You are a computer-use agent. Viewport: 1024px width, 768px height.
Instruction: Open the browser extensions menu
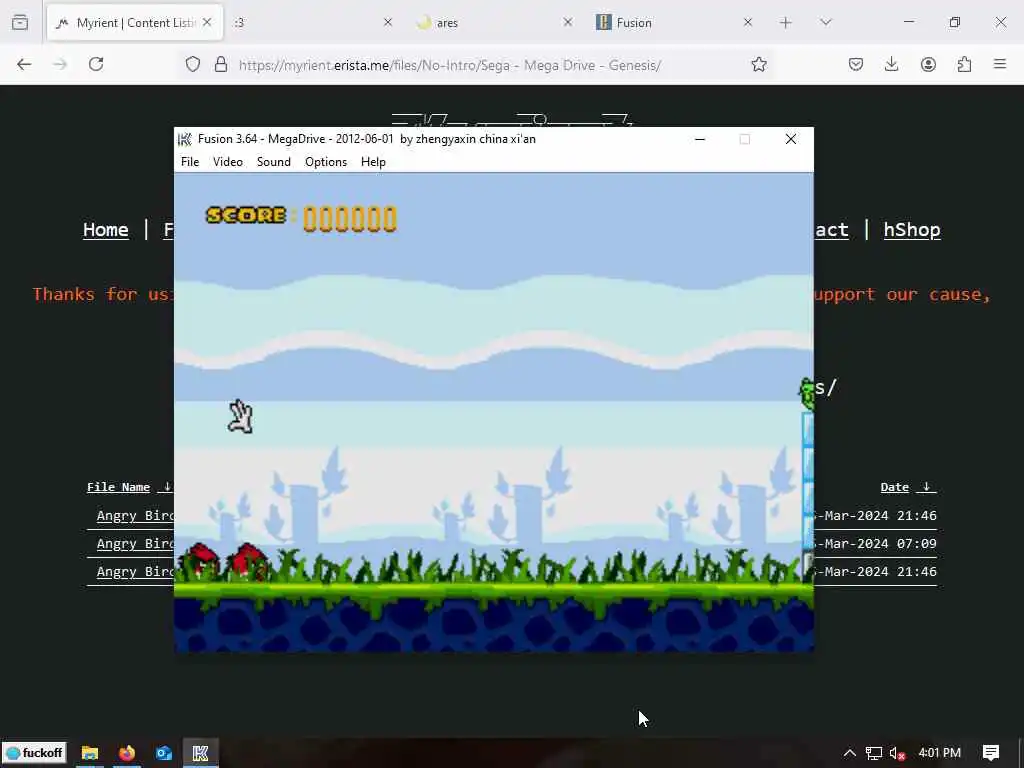pos(964,64)
